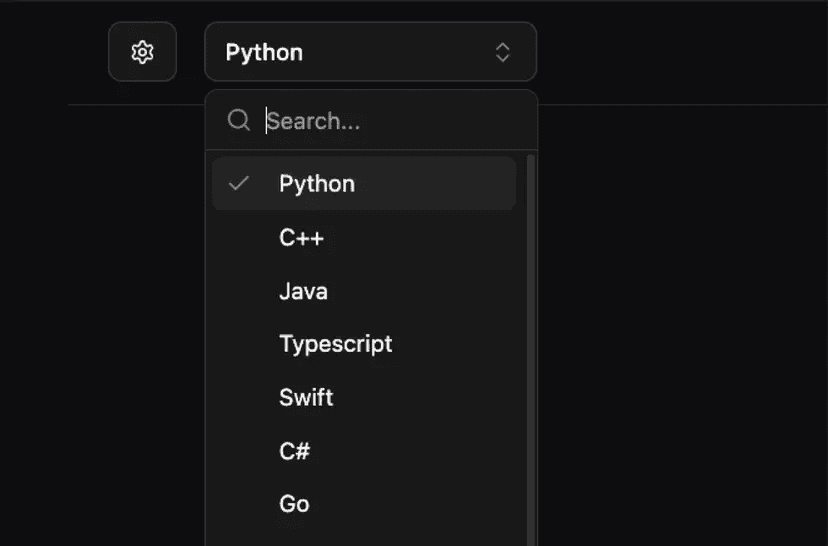Collapse the Python language selector combo box
828x546 pixels.
click(x=370, y=52)
